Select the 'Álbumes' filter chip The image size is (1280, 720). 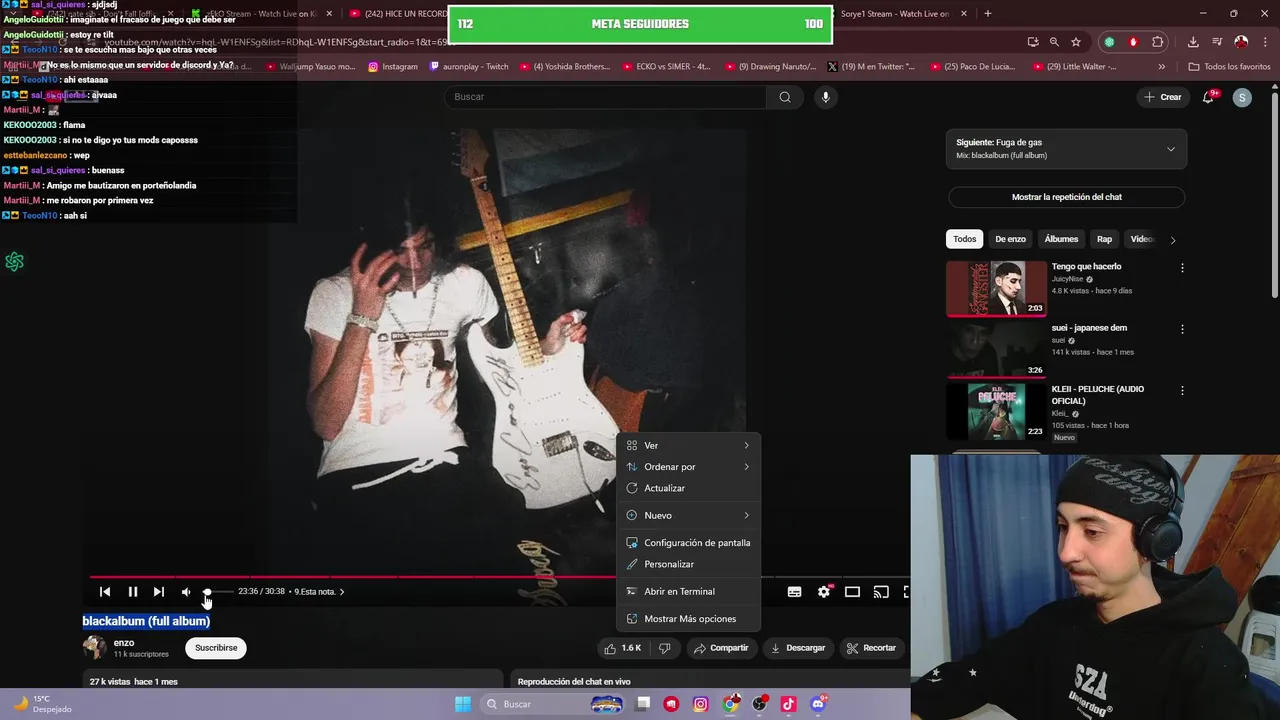(x=1061, y=239)
